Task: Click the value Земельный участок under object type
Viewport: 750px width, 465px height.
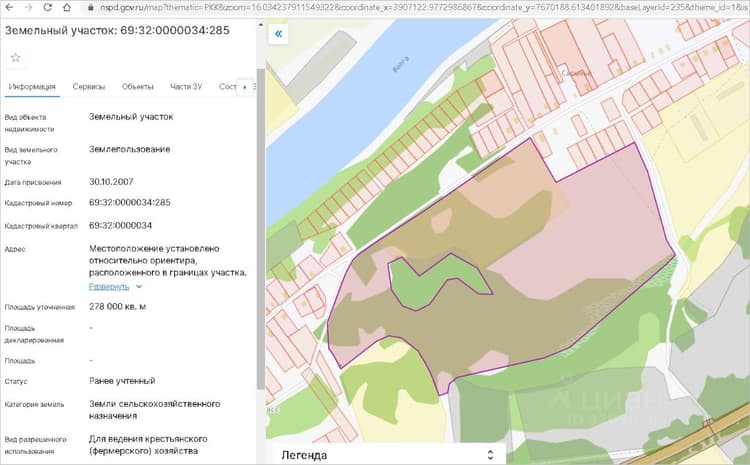Action: 131,117
